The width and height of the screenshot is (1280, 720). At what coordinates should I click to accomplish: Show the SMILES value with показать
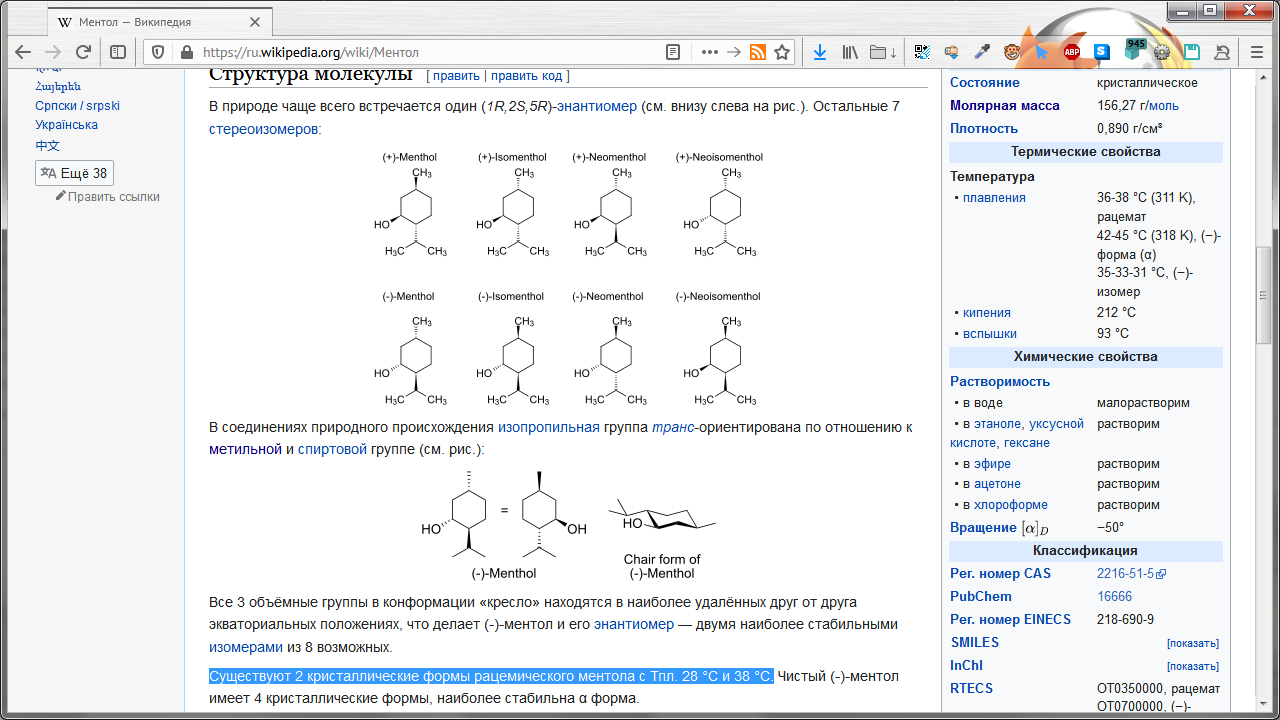click(1192, 643)
